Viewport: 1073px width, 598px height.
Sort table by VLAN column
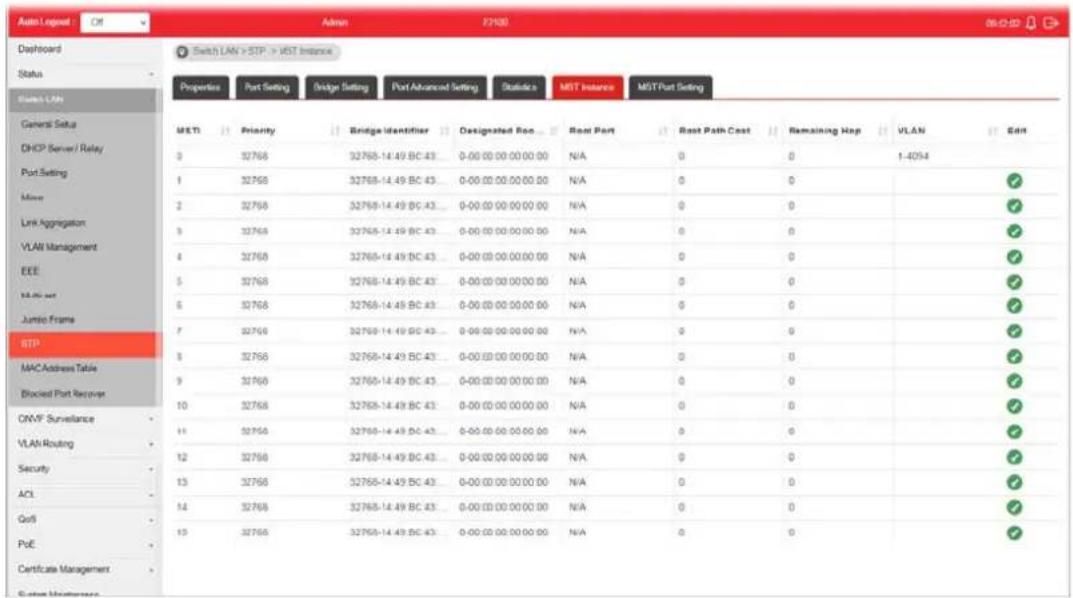pos(992,131)
